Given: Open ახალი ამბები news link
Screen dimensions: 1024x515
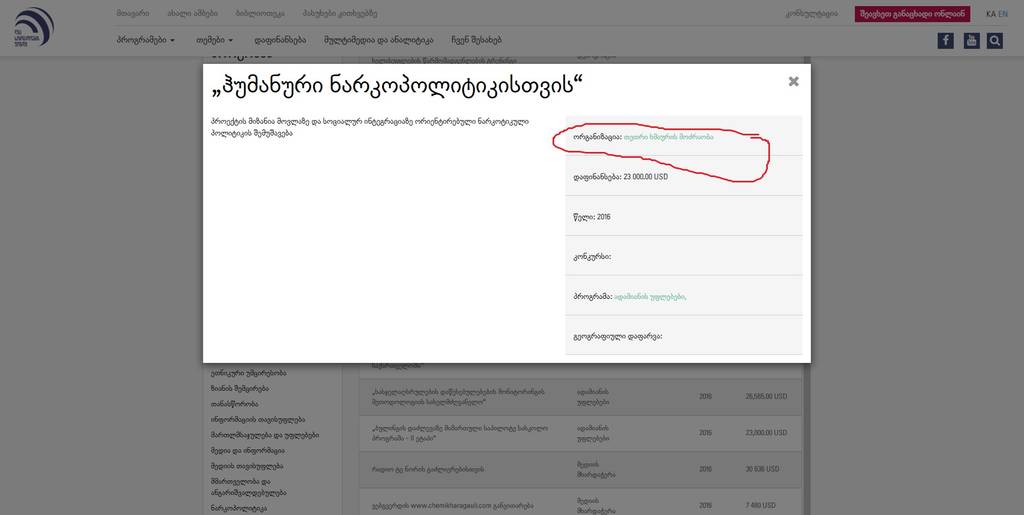Looking at the screenshot, I should tap(192, 14).
